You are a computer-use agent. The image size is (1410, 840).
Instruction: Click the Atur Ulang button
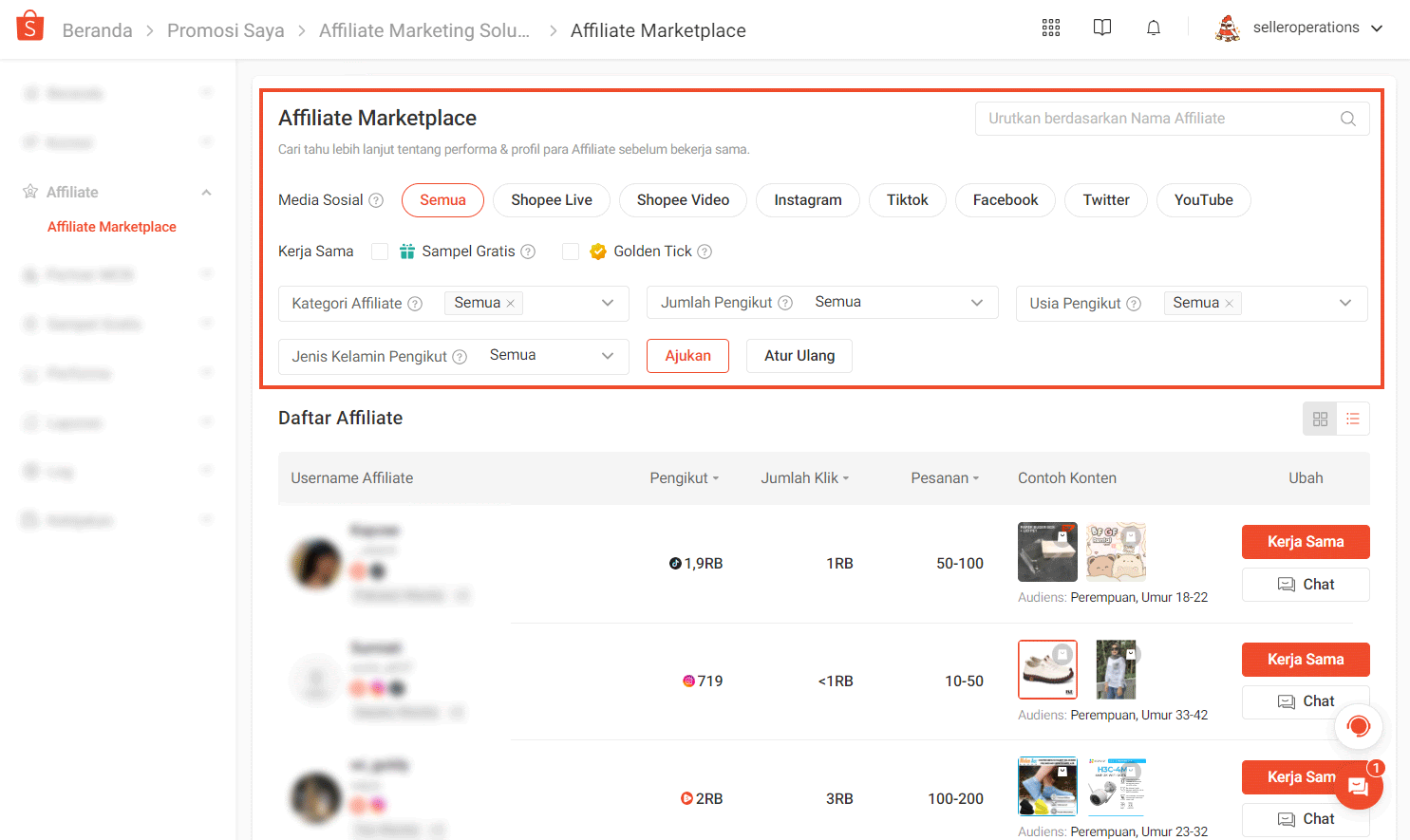799,355
